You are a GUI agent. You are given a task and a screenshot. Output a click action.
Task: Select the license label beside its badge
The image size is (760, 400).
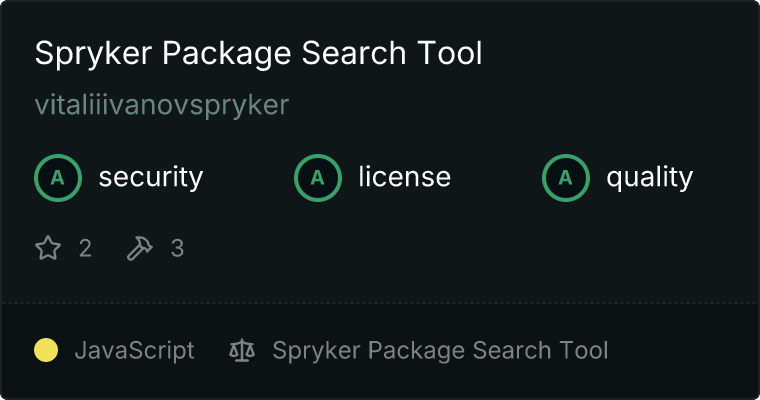pos(404,178)
